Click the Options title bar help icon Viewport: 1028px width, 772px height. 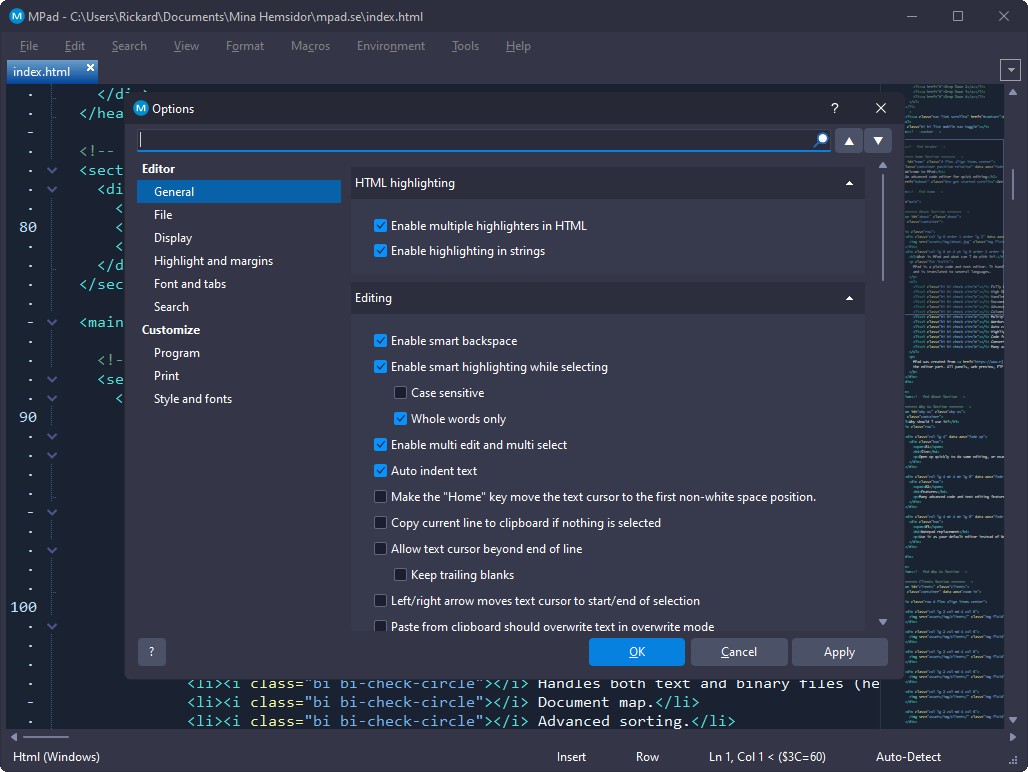click(x=835, y=109)
